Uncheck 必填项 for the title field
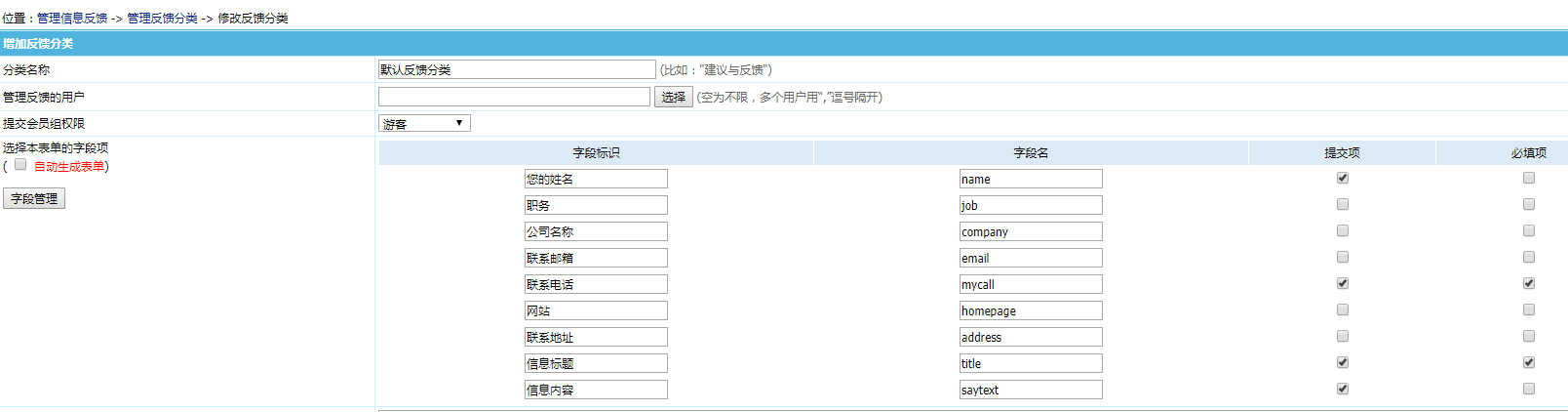 (x=1529, y=362)
